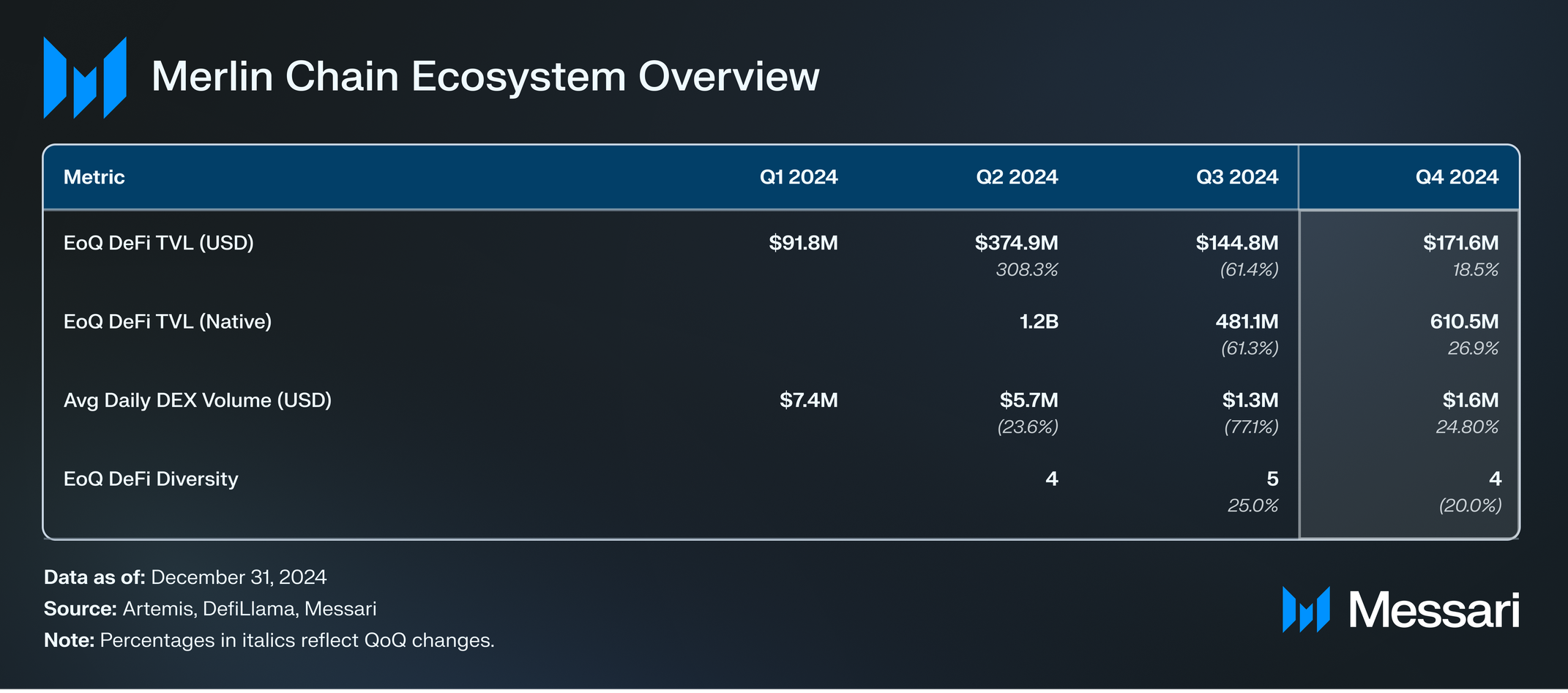The height and width of the screenshot is (693, 1568).
Task: Click the $7.4M DEX volume value
Action: (x=809, y=400)
